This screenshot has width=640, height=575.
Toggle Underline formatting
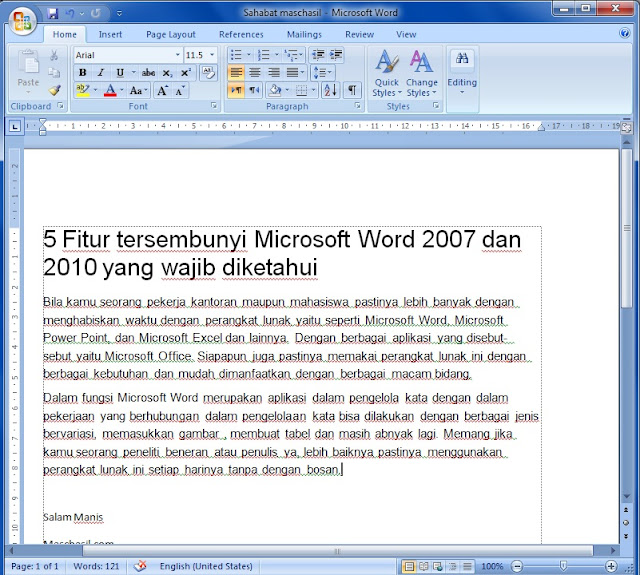(x=120, y=73)
